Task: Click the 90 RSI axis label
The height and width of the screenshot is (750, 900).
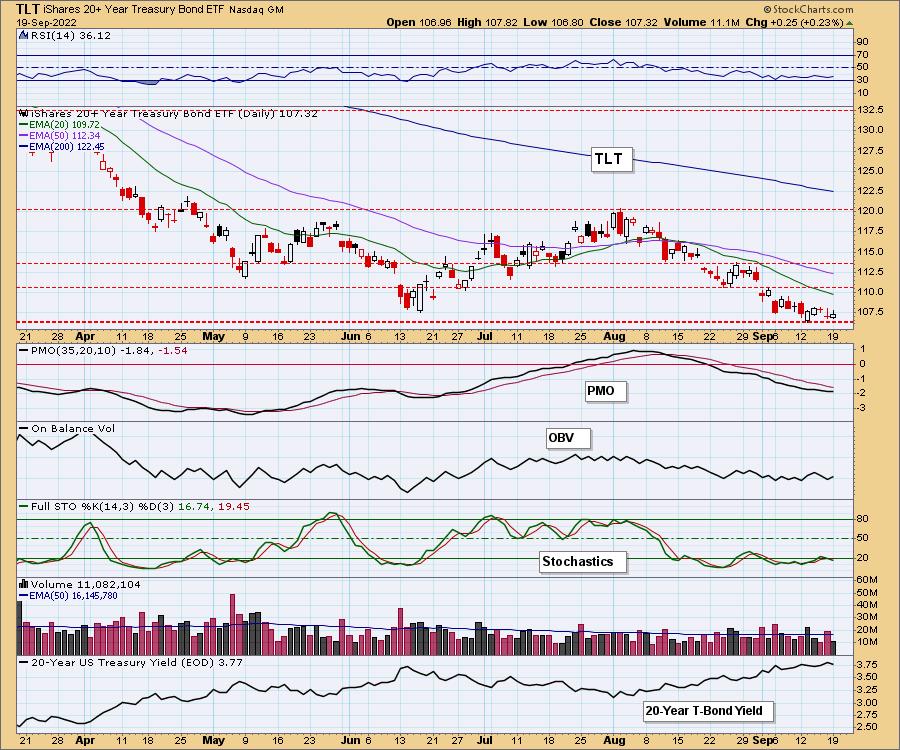Action: 863,42
